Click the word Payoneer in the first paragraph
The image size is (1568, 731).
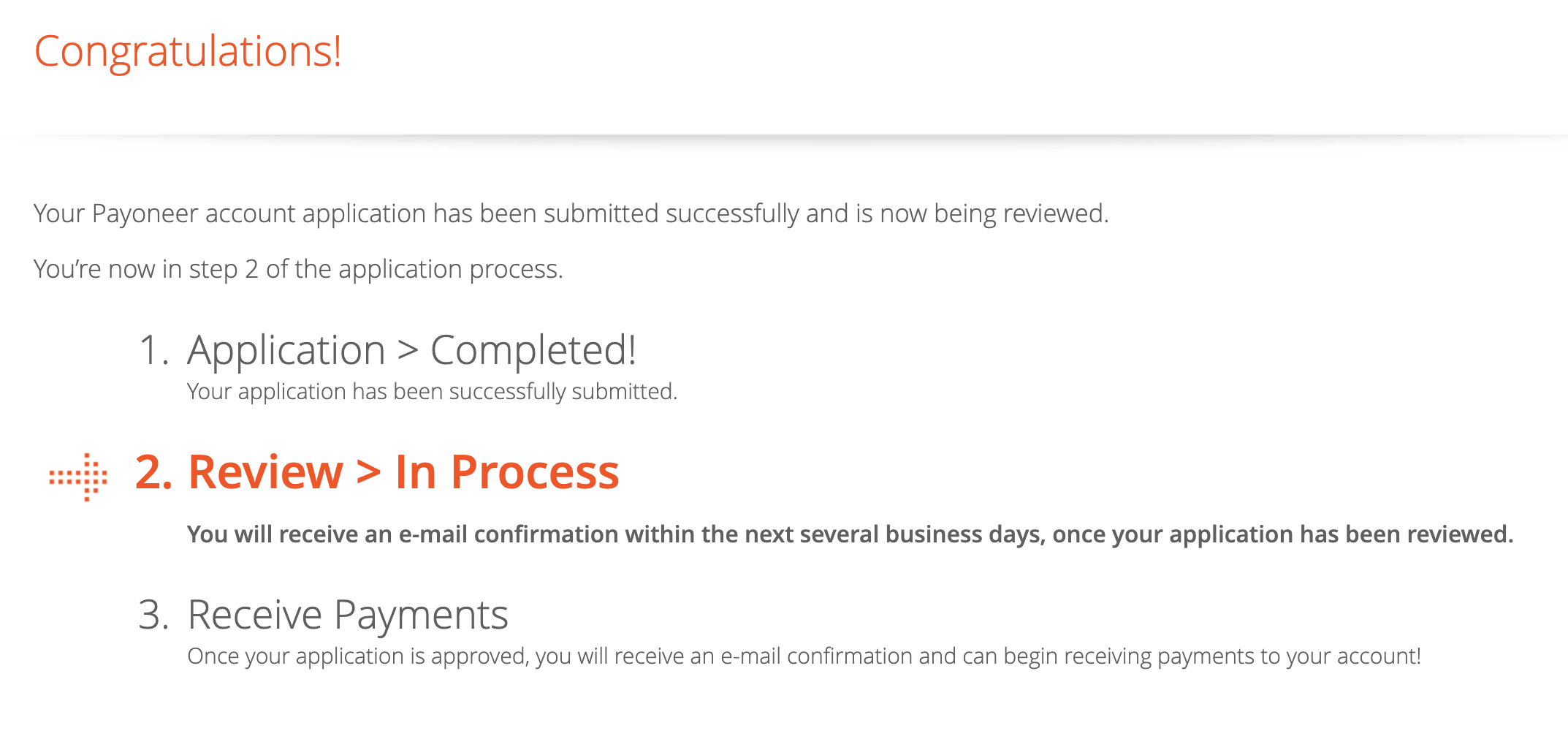(145, 214)
